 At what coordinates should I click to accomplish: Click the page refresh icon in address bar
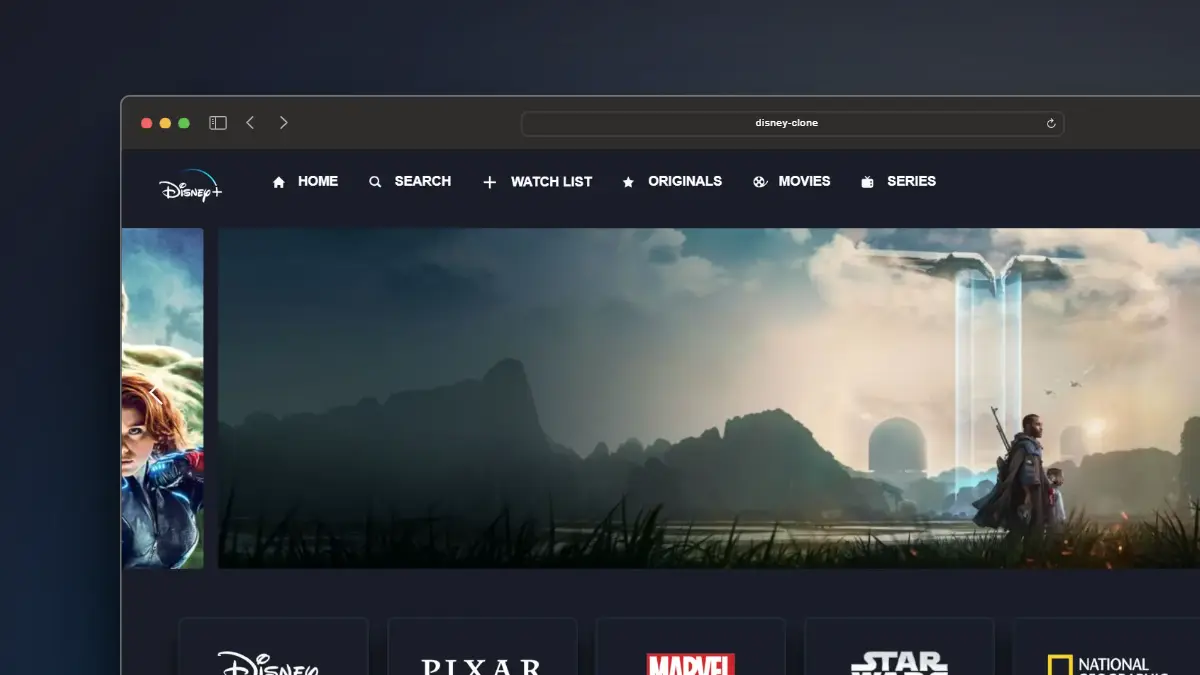pos(1050,123)
